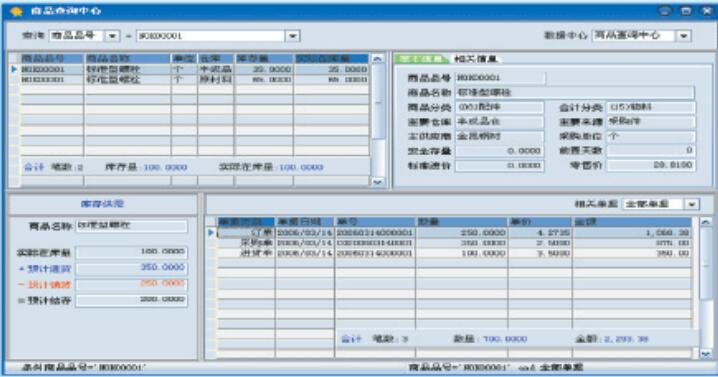Image resolution: width=718 pixels, height=377 pixels.
Task: Maximize the 商品查询中心 window
Action: [x=686, y=11]
